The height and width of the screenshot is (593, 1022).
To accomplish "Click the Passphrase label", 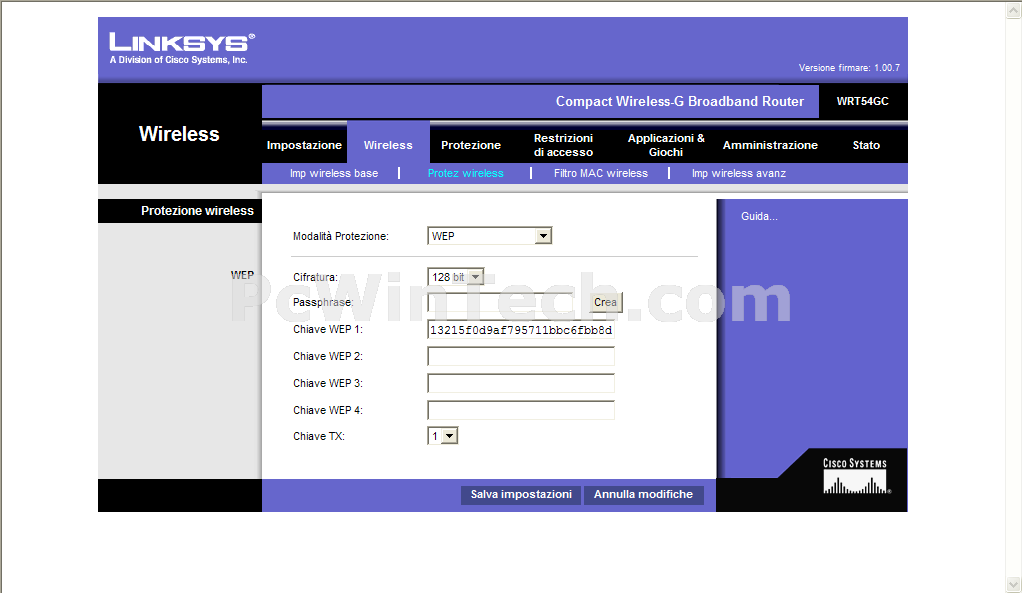I will click(x=323, y=302).
